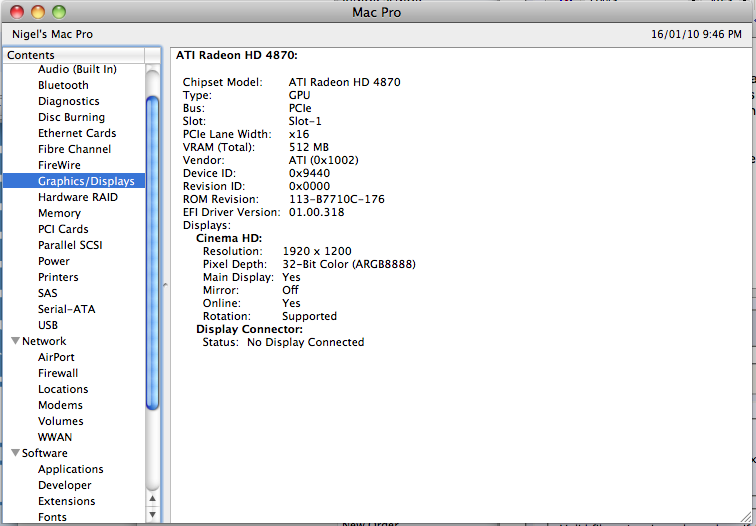Screen dimensions: 756x526
Task: Click the Resolution value 1920 x 1200
Action: [317, 251]
